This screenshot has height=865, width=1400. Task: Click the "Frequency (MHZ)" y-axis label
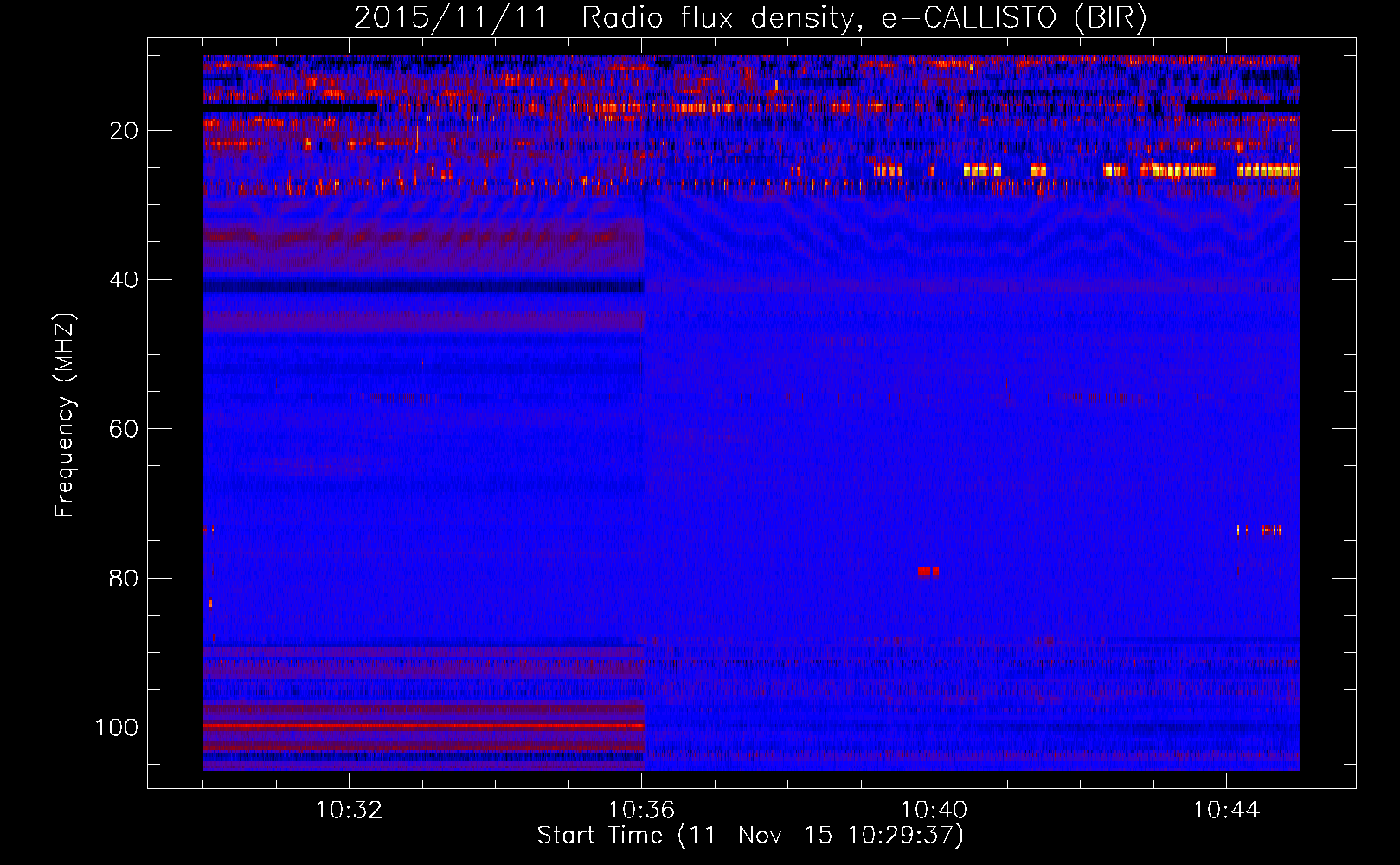[x=64, y=414]
